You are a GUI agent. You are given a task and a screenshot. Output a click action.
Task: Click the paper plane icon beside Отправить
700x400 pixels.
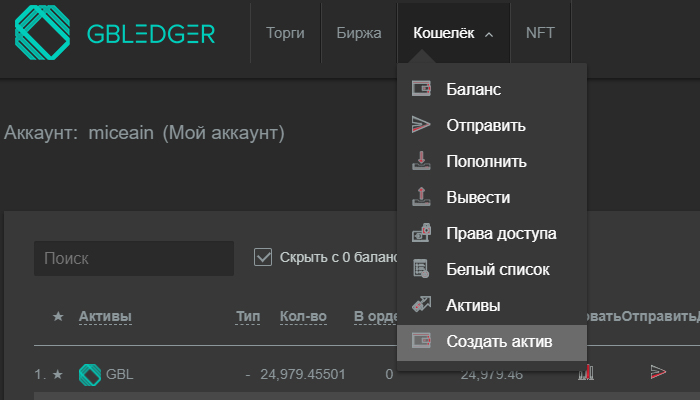(x=421, y=125)
